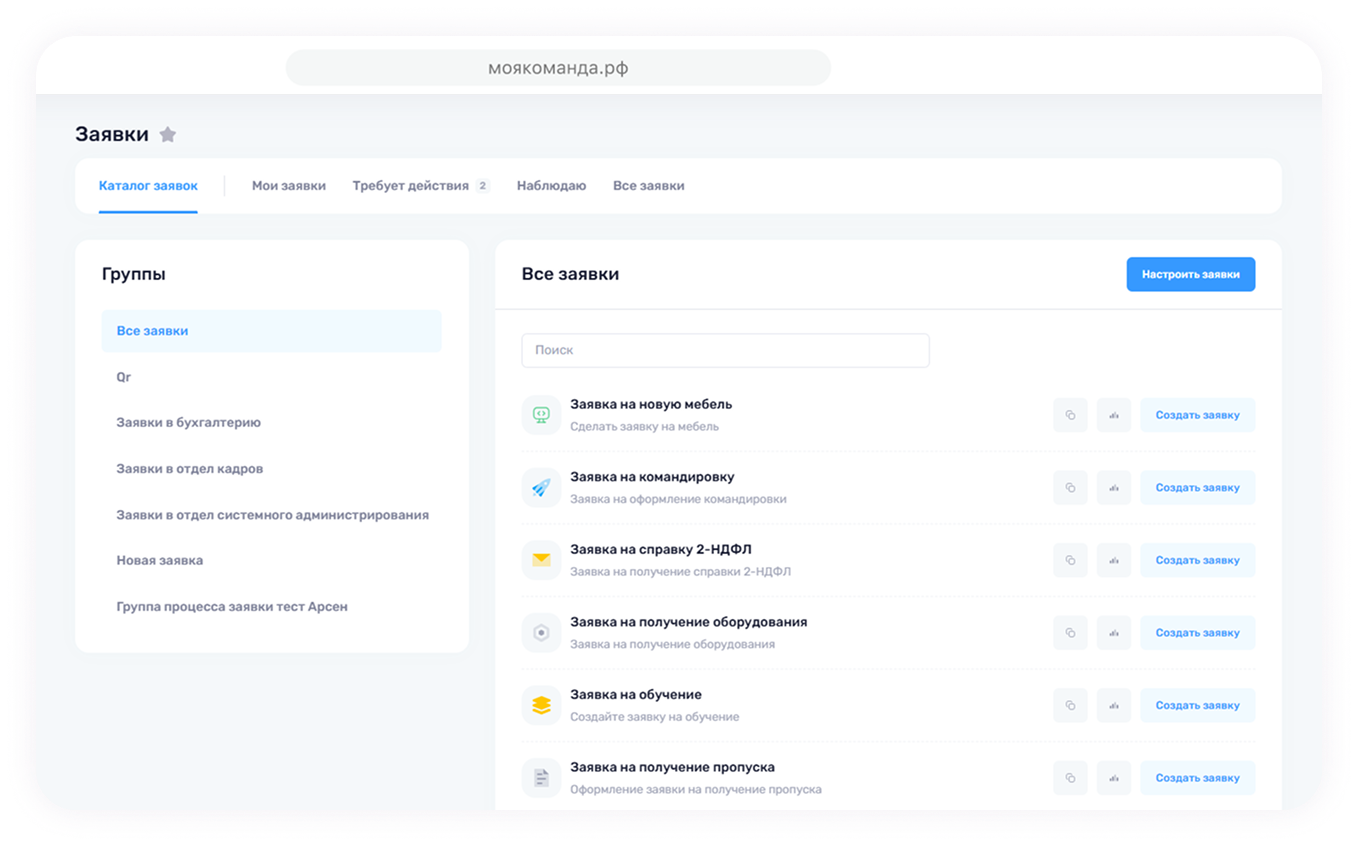Image resolution: width=1358 pixels, height=846 pixels.
Task: Create request for Заявка на новую мебель
Action: [x=1197, y=415]
